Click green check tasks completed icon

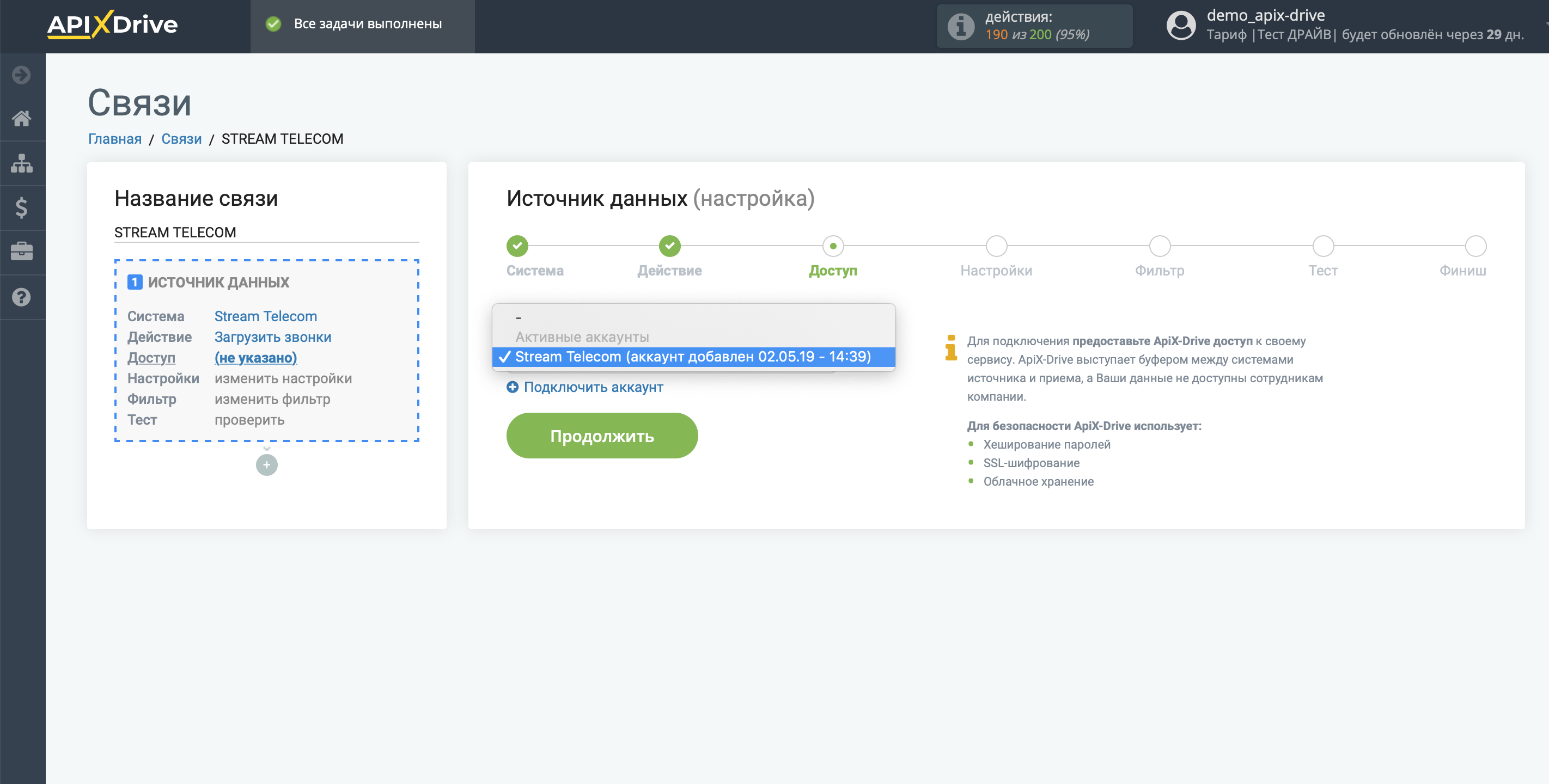point(273,24)
